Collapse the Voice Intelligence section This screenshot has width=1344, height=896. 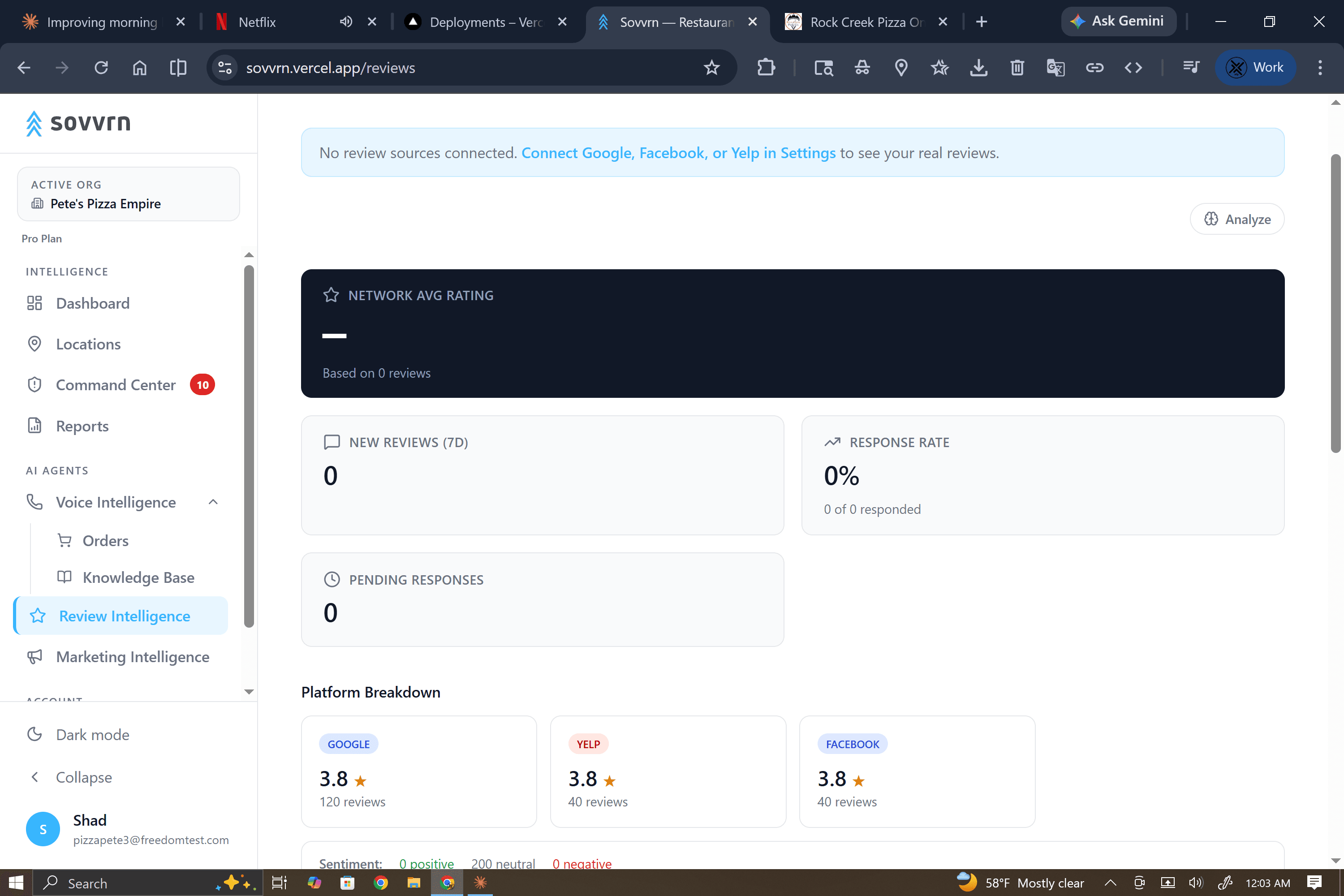213,502
